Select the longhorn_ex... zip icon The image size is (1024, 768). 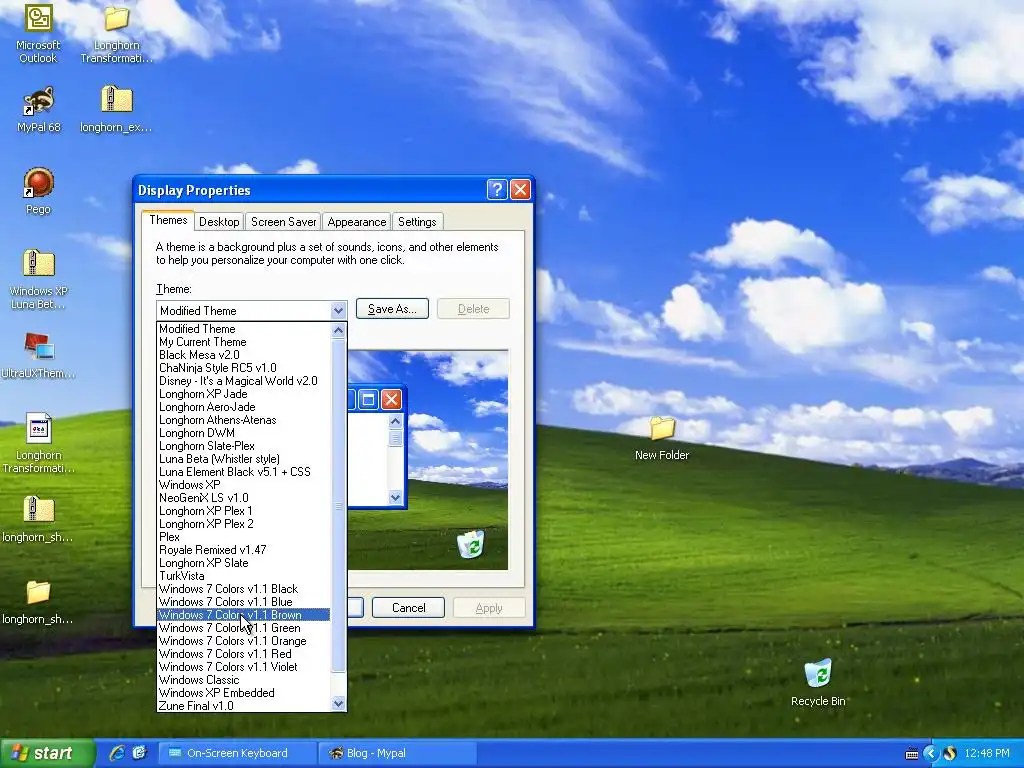pyautogui.click(x=116, y=109)
